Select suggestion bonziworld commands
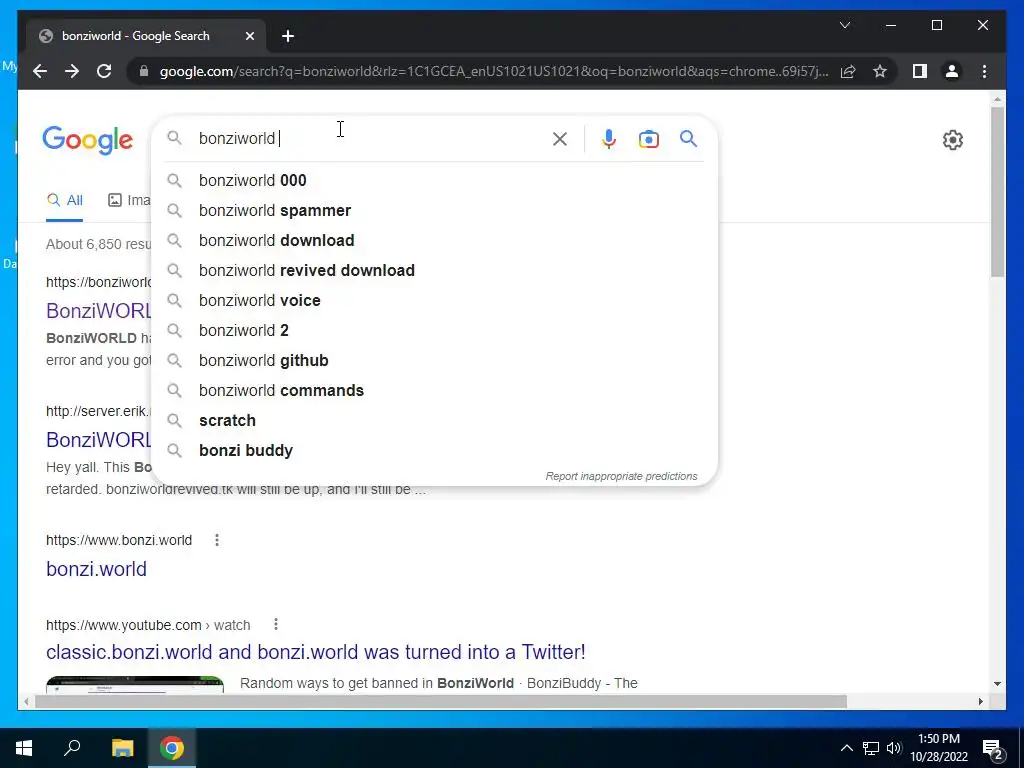1024x768 pixels. coord(434,391)
